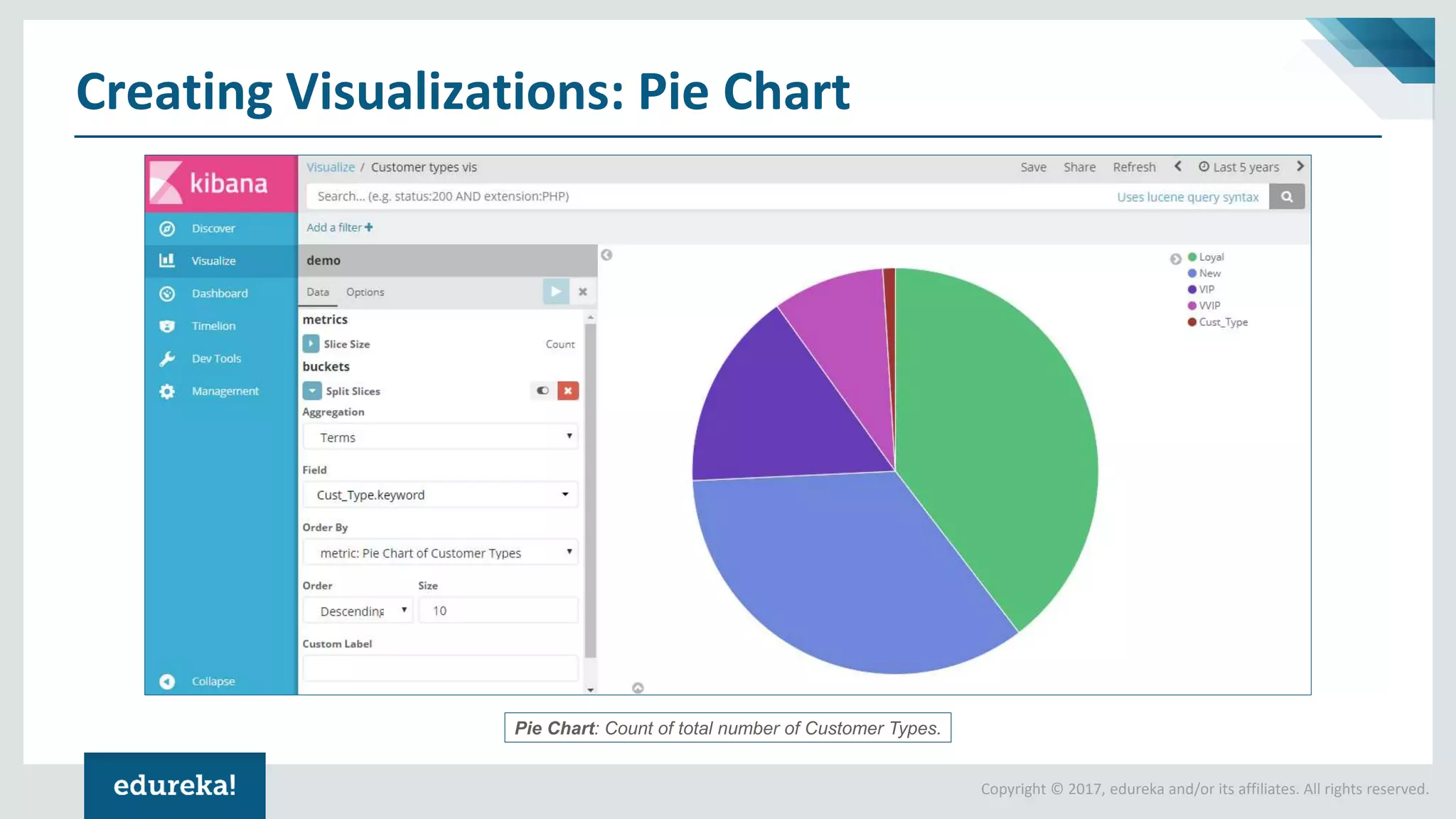1456x819 pixels.
Task: Click the Loyal legend color dot
Action: click(1192, 257)
